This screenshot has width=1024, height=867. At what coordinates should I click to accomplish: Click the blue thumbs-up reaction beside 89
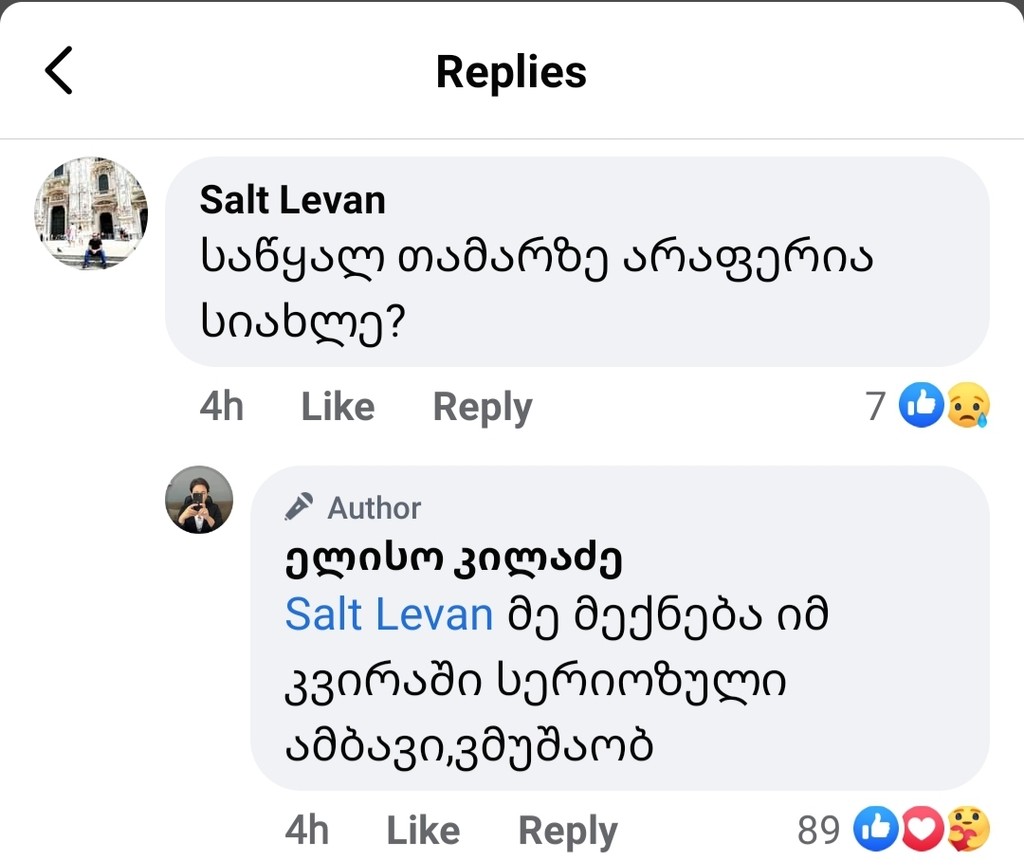tap(876, 829)
